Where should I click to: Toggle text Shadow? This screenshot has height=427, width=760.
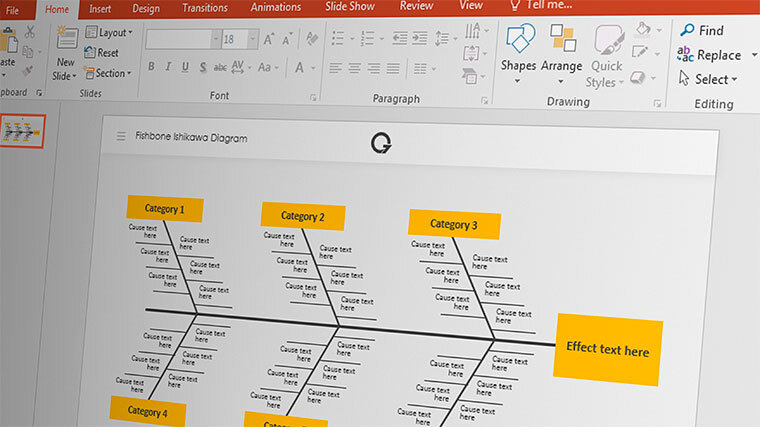pyautogui.click(x=203, y=67)
